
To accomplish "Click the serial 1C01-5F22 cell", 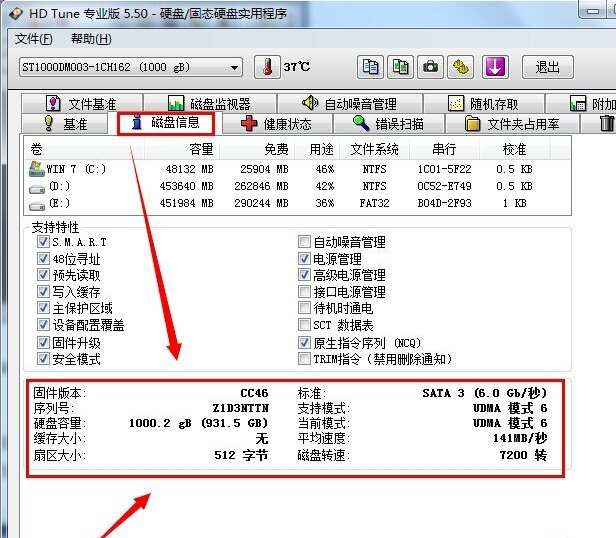I will click(x=444, y=169).
